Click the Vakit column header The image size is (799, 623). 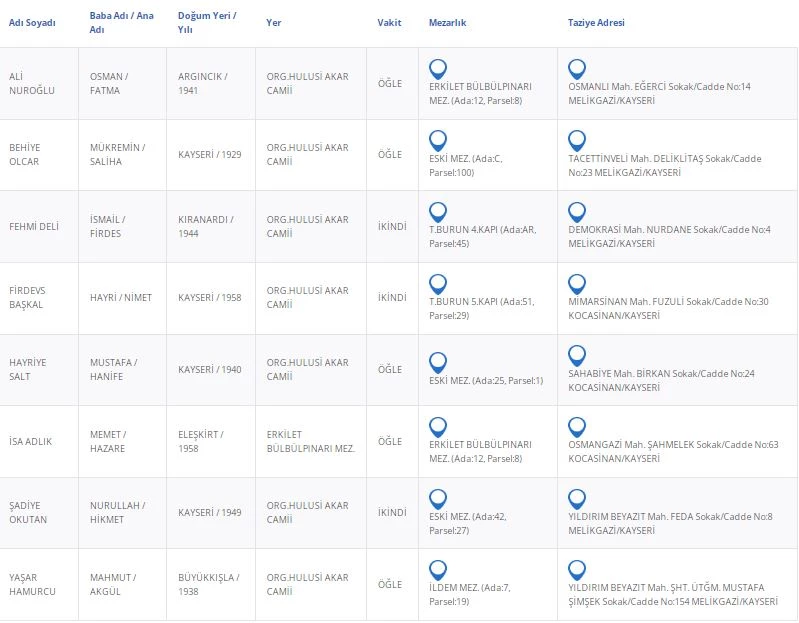coord(389,23)
